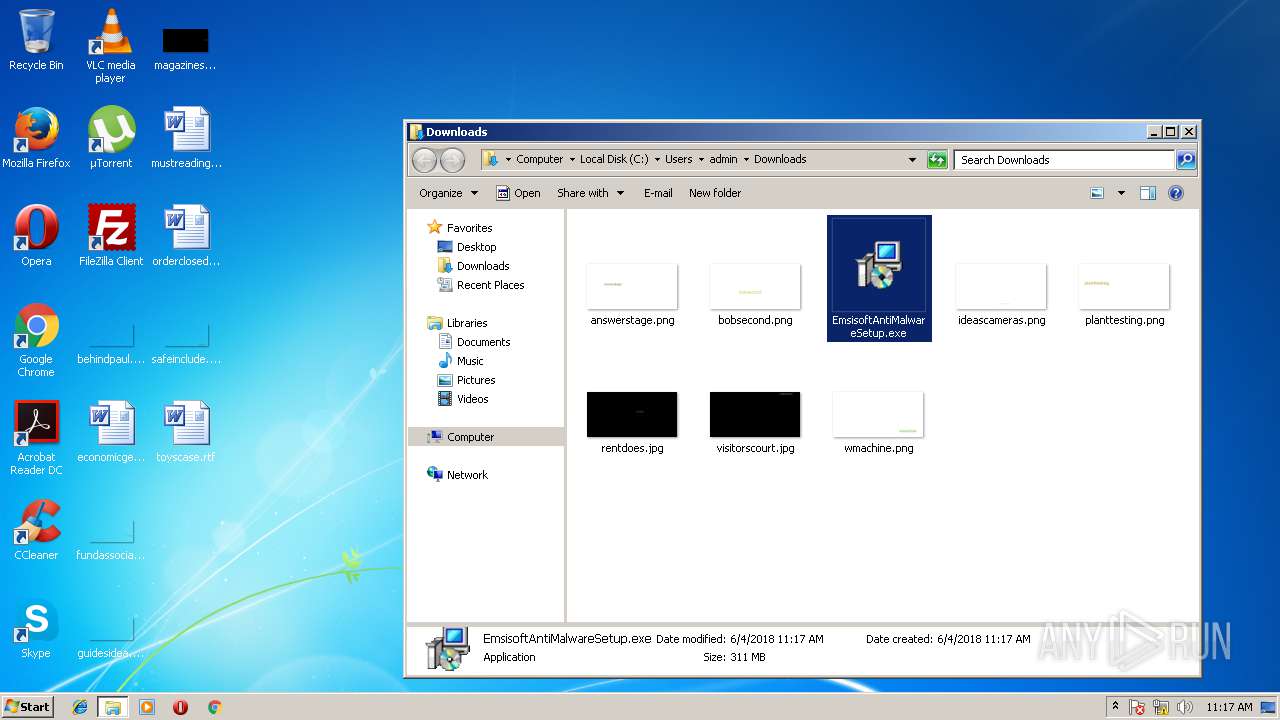
Task: Click E-mail in the toolbar
Action: coord(658,193)
